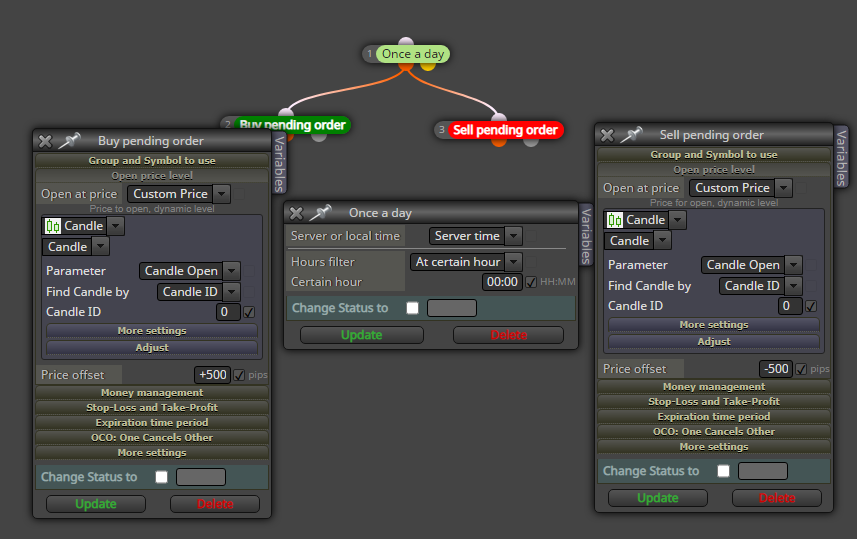The image size is (857, 539).
Task: Click Candle ID value field in Buy panel
Action: click(x=228, y=312)
